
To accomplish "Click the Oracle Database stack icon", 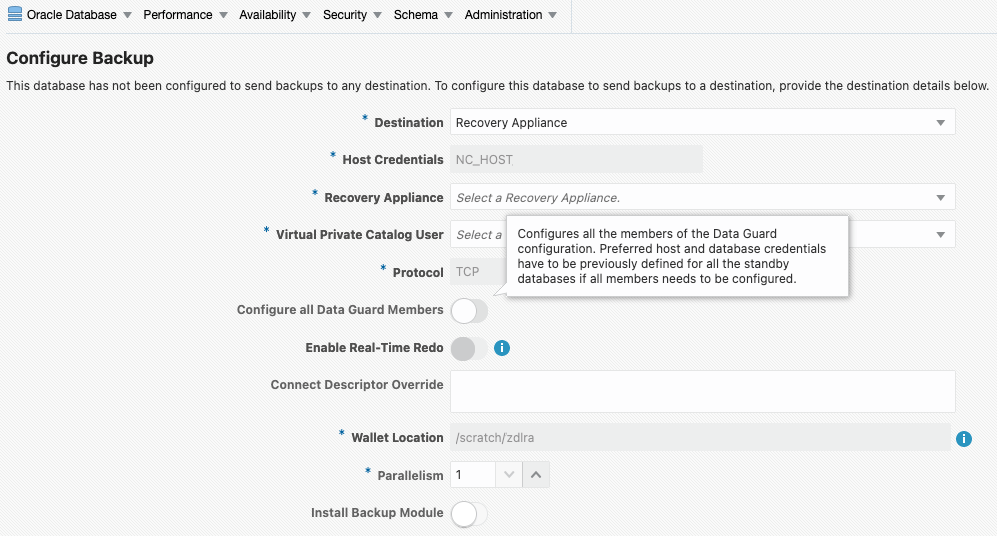I will [15, 15].
